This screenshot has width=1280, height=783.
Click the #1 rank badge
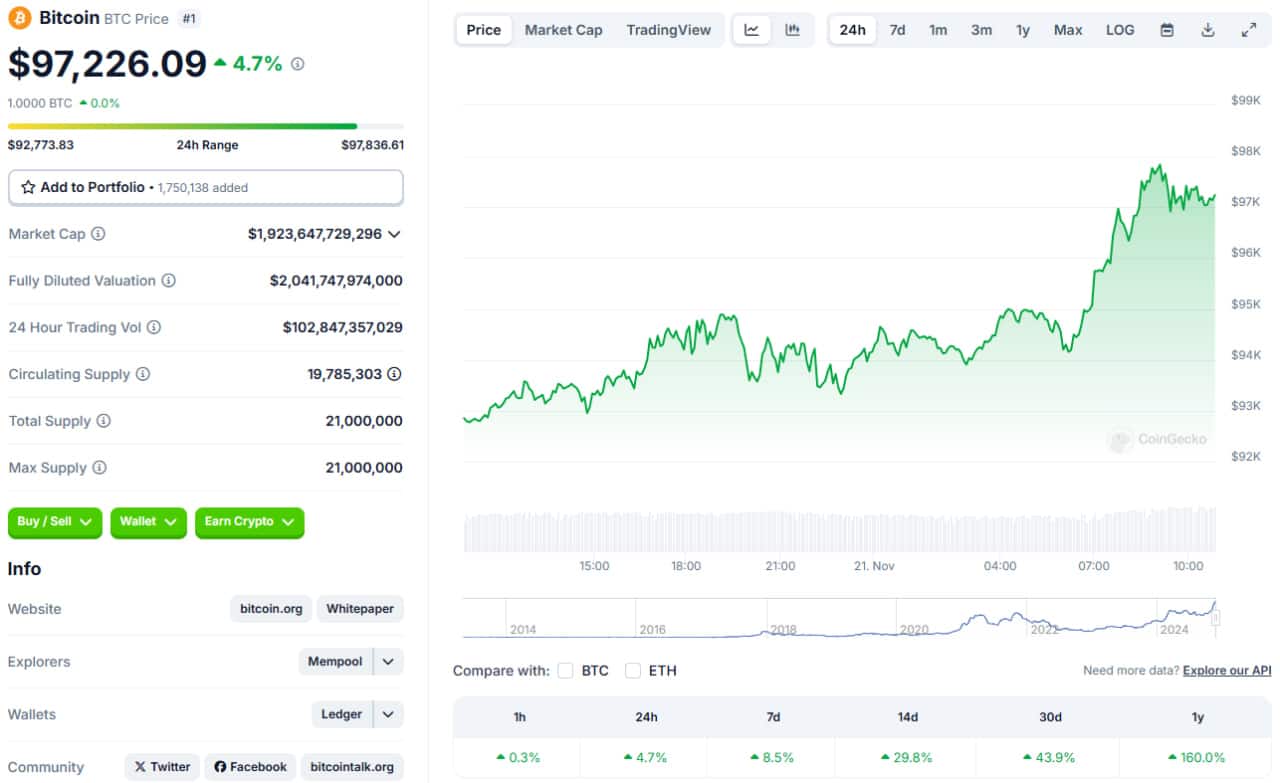point(188,18)
